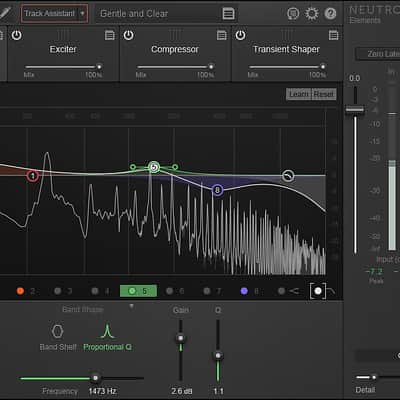
Task: Click the pencil icon beside Track Assistant
Action: [5, 13]
